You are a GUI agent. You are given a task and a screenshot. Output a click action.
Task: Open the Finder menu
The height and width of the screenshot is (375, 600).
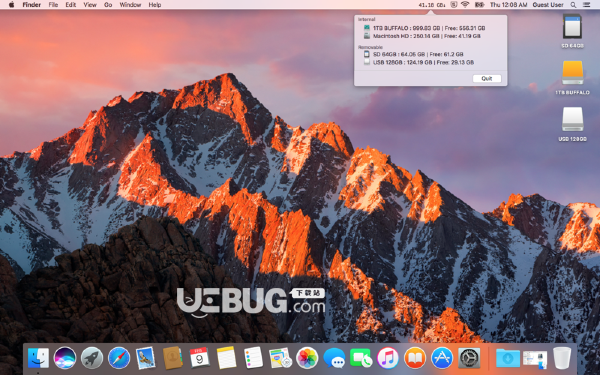pyautogui.click(x=31, y=5)
